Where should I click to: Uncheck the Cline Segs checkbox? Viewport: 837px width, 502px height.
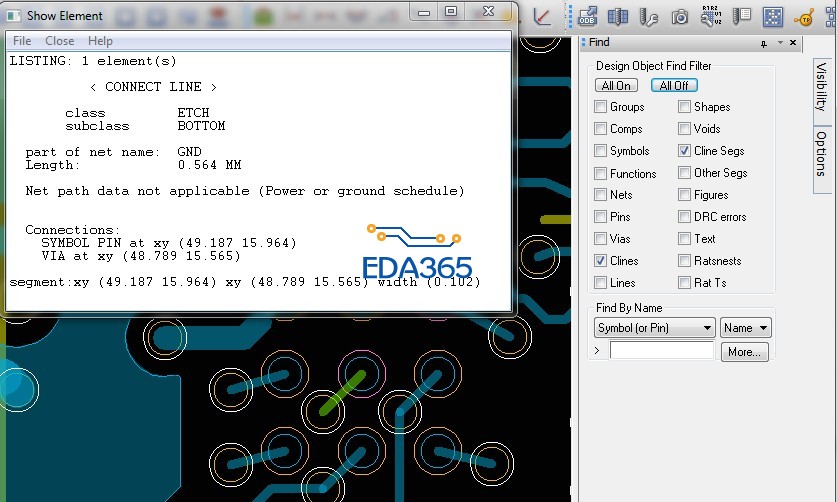click(684, 151)
